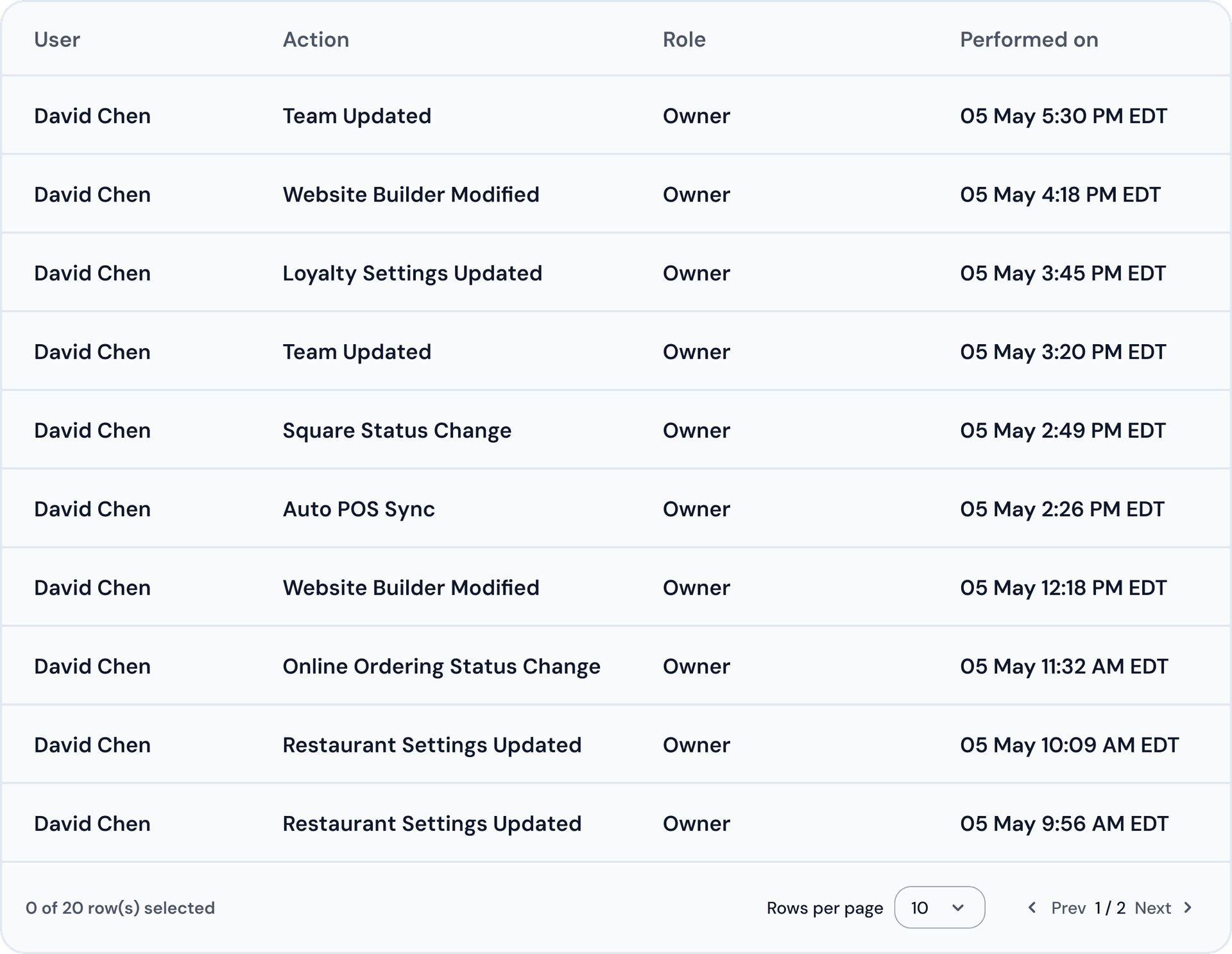Click David Chen in Loyalty Settings Updated row
The width and height of the screenshot is (1232, 954).
coord(92,273)
